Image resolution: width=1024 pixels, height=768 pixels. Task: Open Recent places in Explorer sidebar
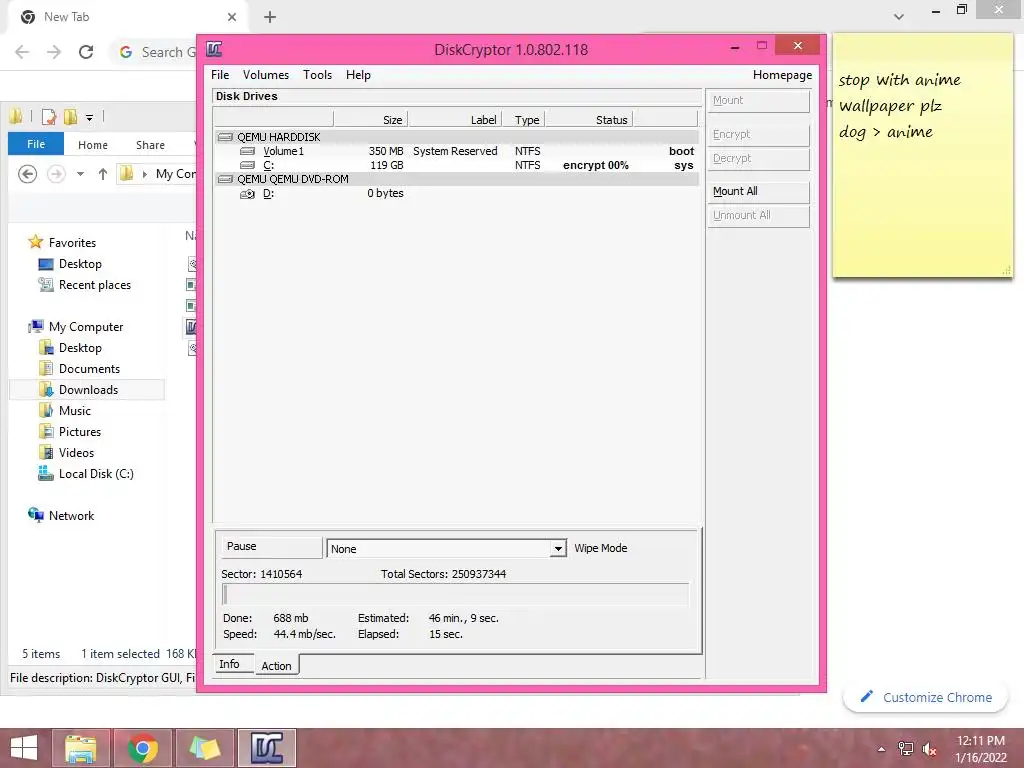[95, 285]
